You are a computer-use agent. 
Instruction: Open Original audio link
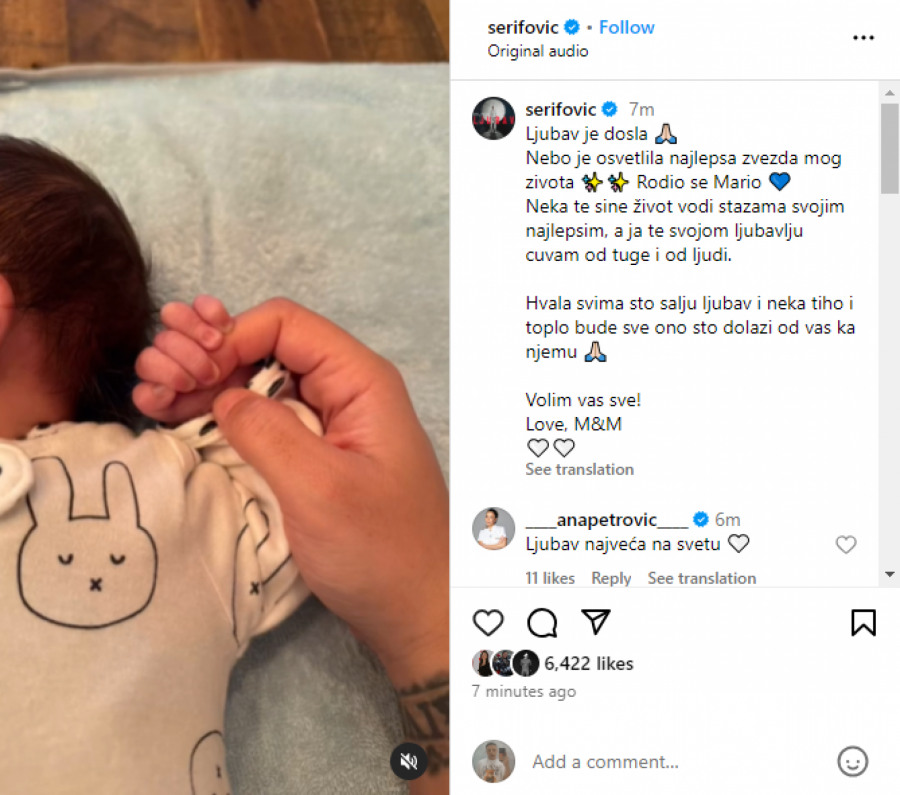tap(538, 51)
